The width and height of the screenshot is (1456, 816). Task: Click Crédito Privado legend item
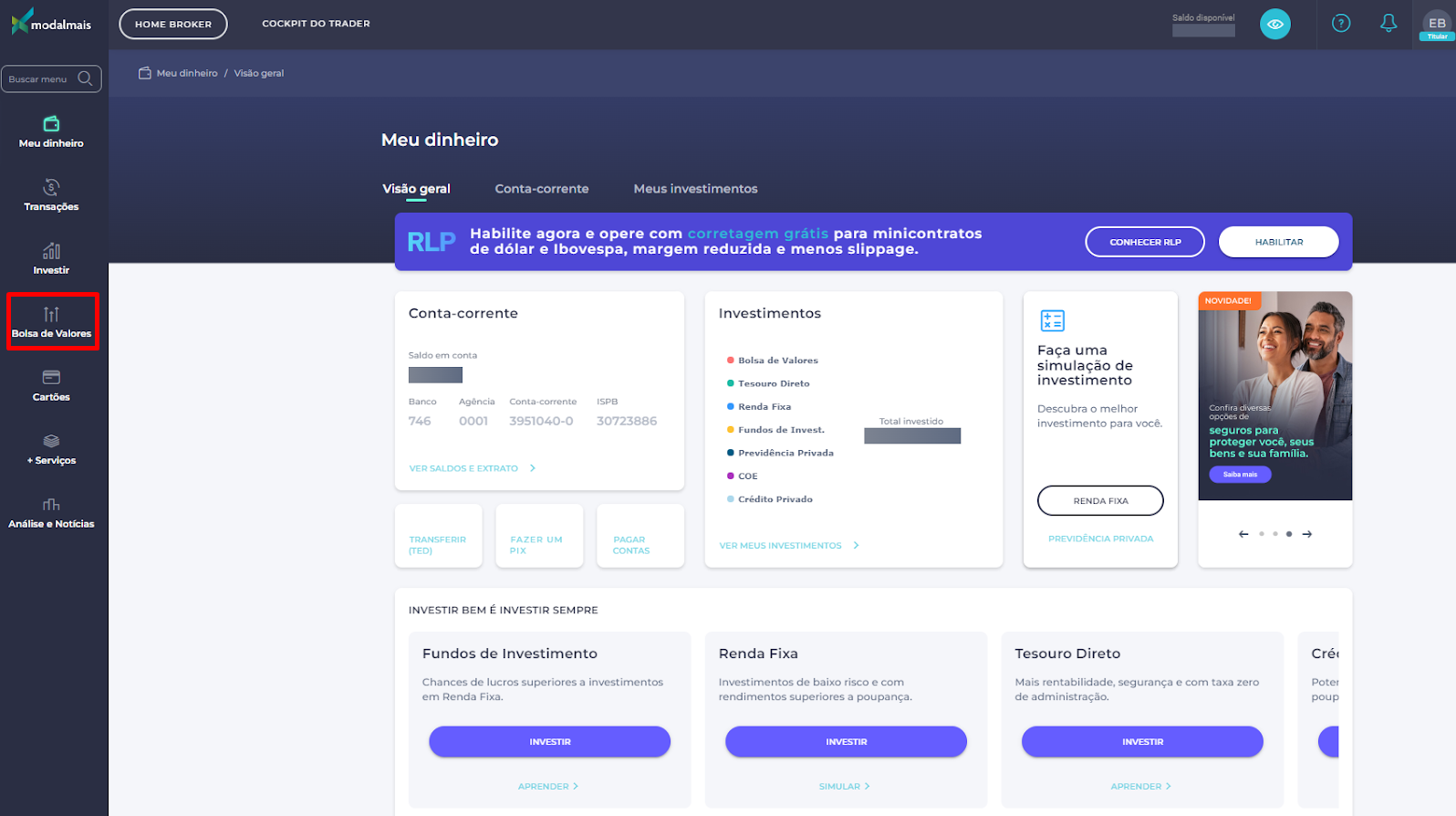pyautogui.click(x=770, y=499)
